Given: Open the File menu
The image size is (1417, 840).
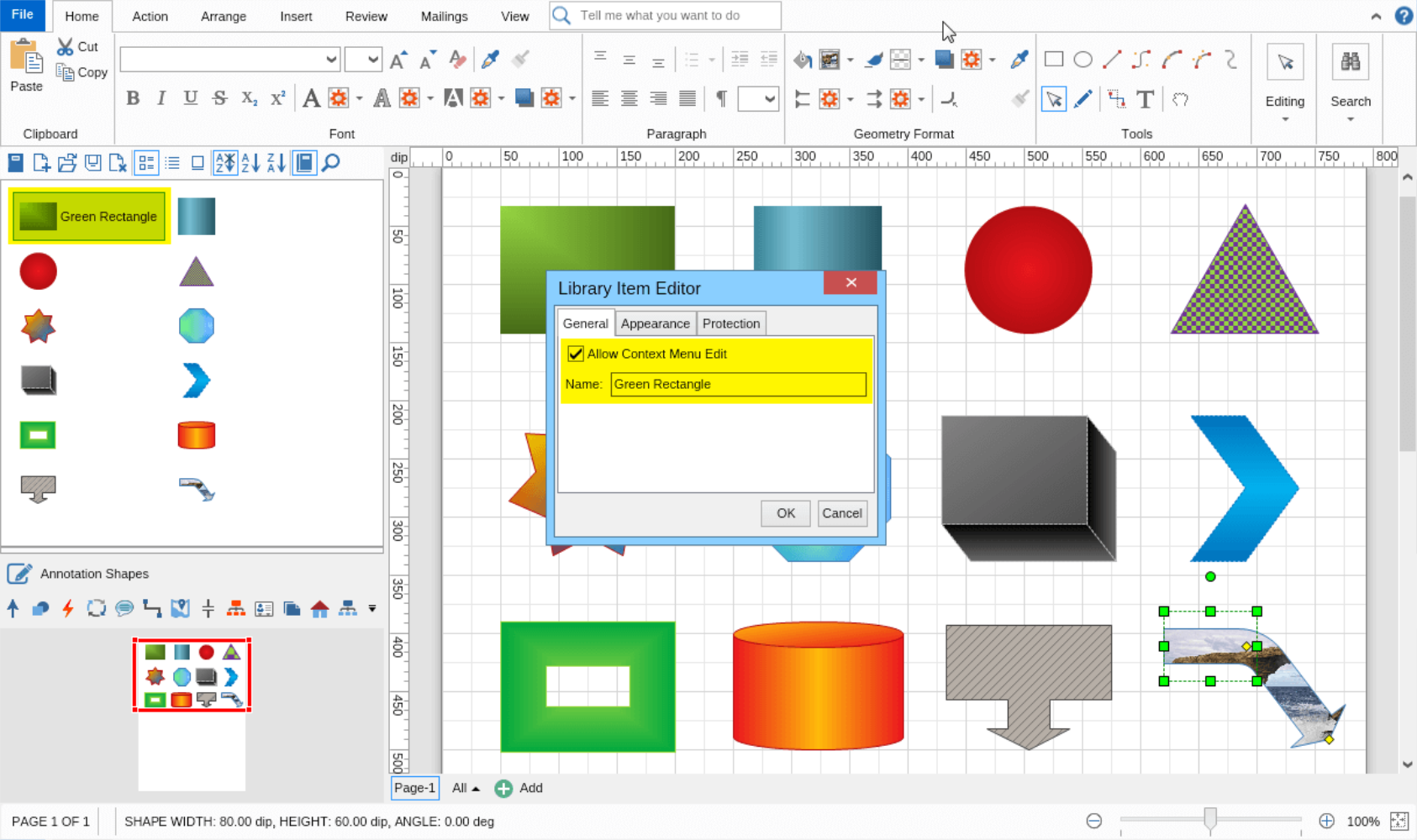Looking at the screenshot, I should [x=23, y=15].
